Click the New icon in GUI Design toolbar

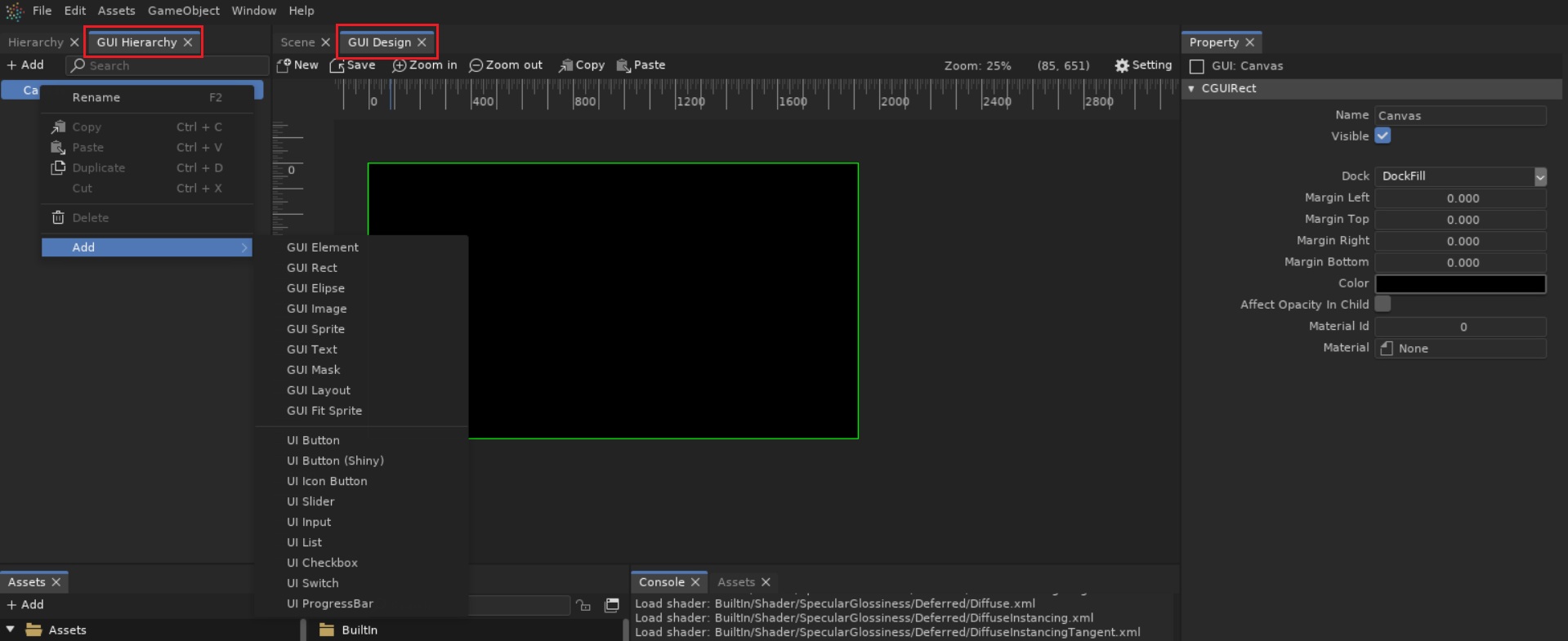pyautogui.click(x=284, y=65)
